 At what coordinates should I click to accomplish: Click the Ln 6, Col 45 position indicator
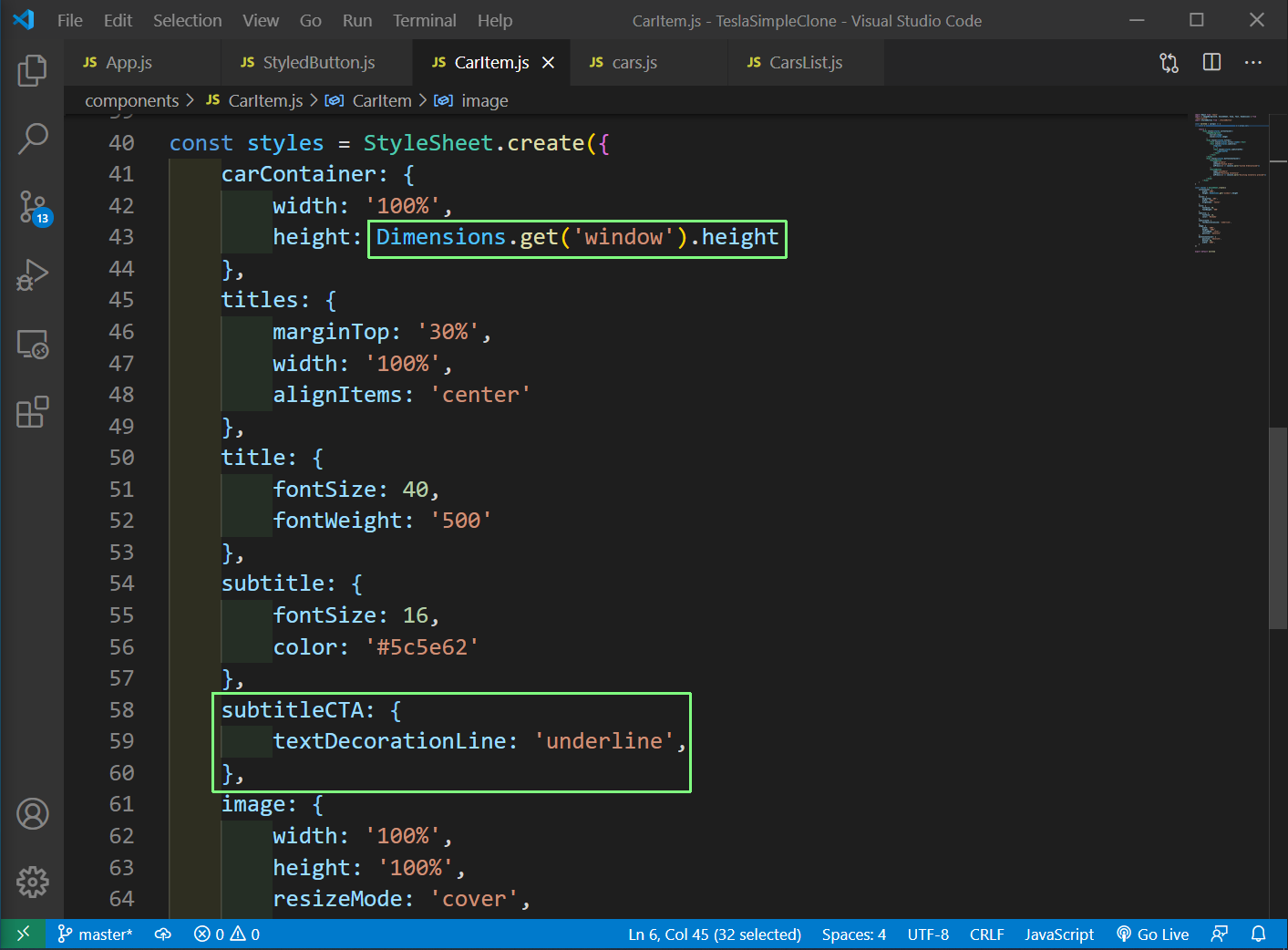coord(715,934)
